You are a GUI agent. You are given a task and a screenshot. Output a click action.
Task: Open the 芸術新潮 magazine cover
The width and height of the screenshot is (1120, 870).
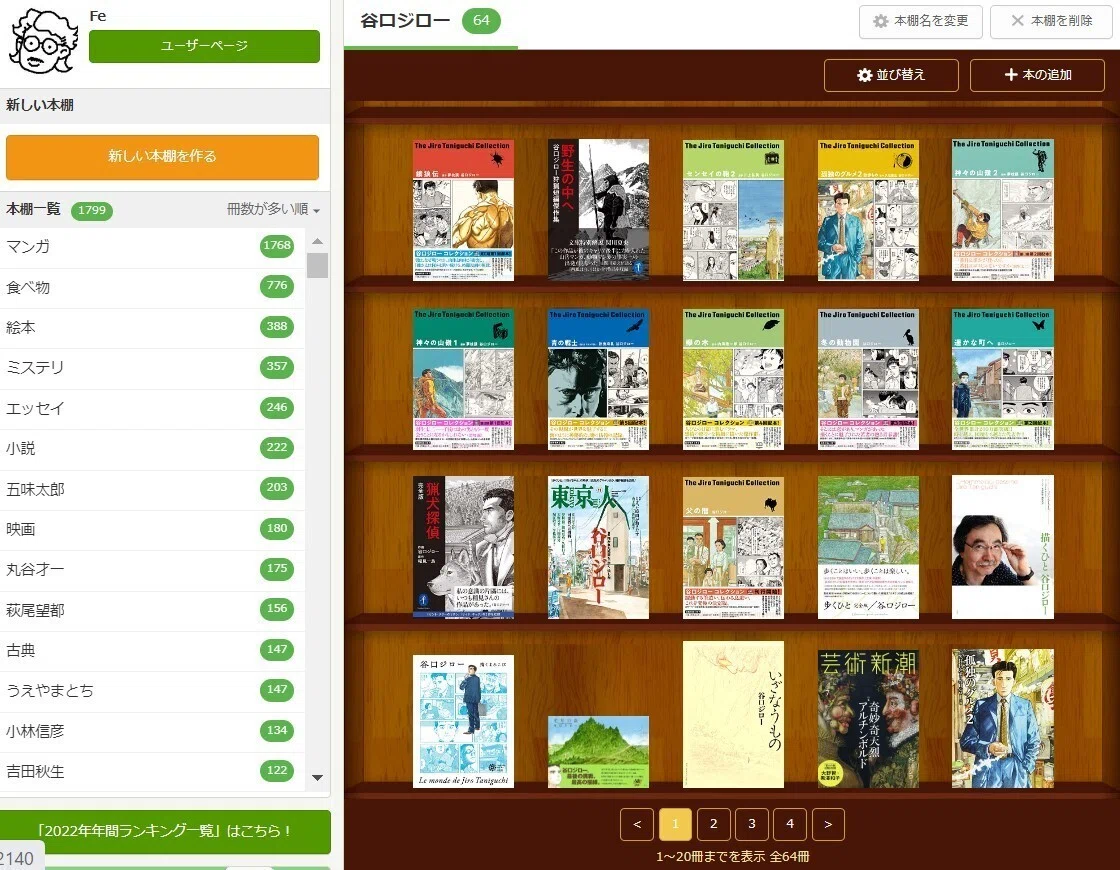point(869,719)
